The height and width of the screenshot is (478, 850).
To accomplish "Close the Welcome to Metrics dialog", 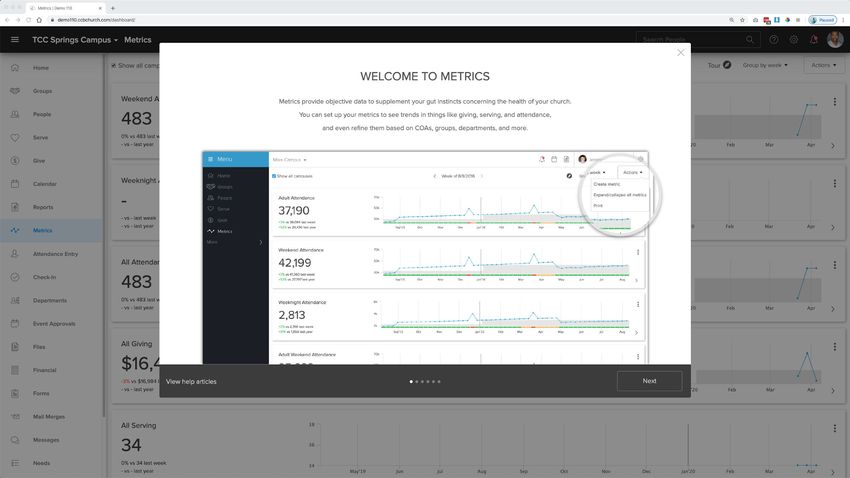I will [x=680, y=53].
